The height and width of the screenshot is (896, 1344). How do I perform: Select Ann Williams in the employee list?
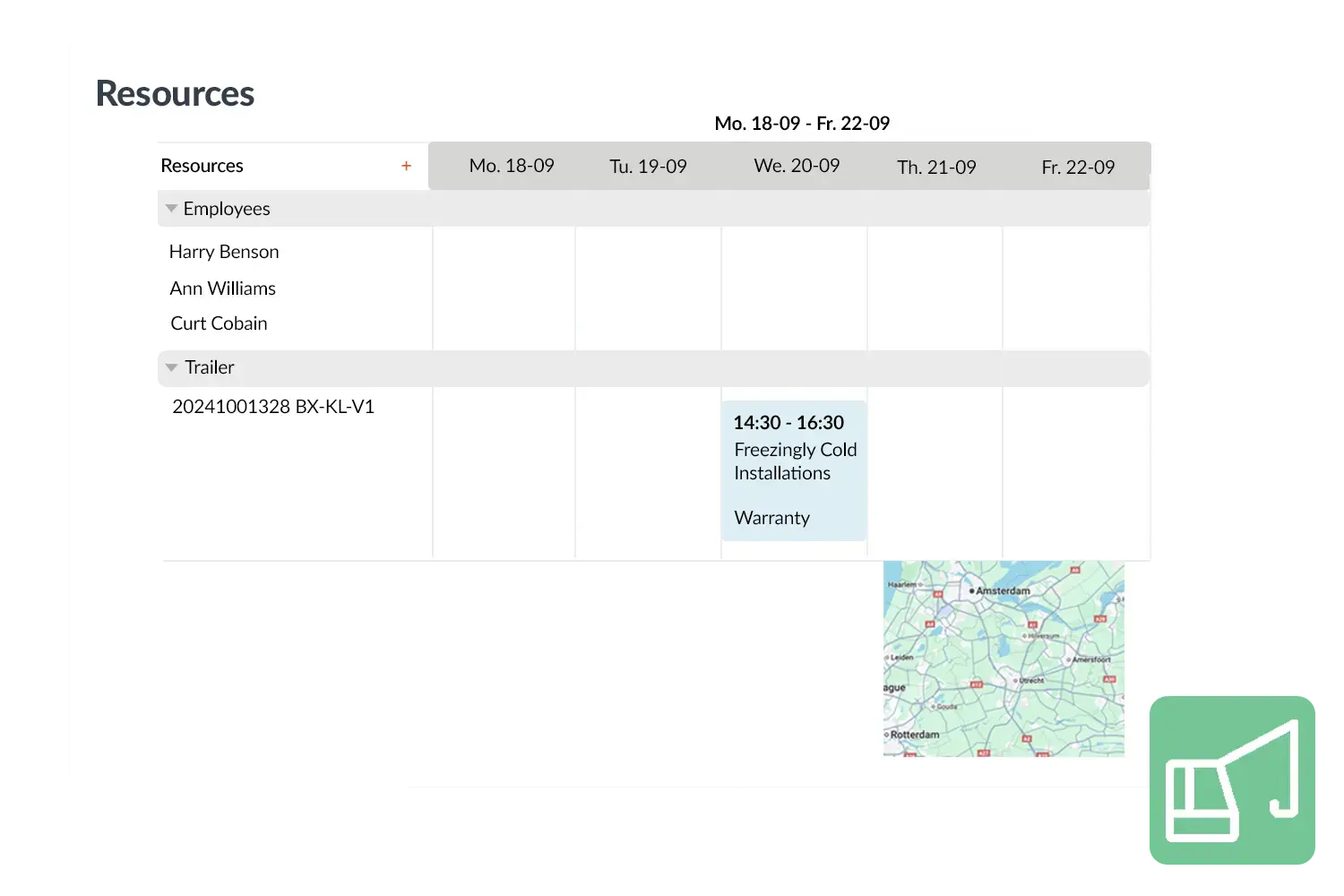(222, 289)
